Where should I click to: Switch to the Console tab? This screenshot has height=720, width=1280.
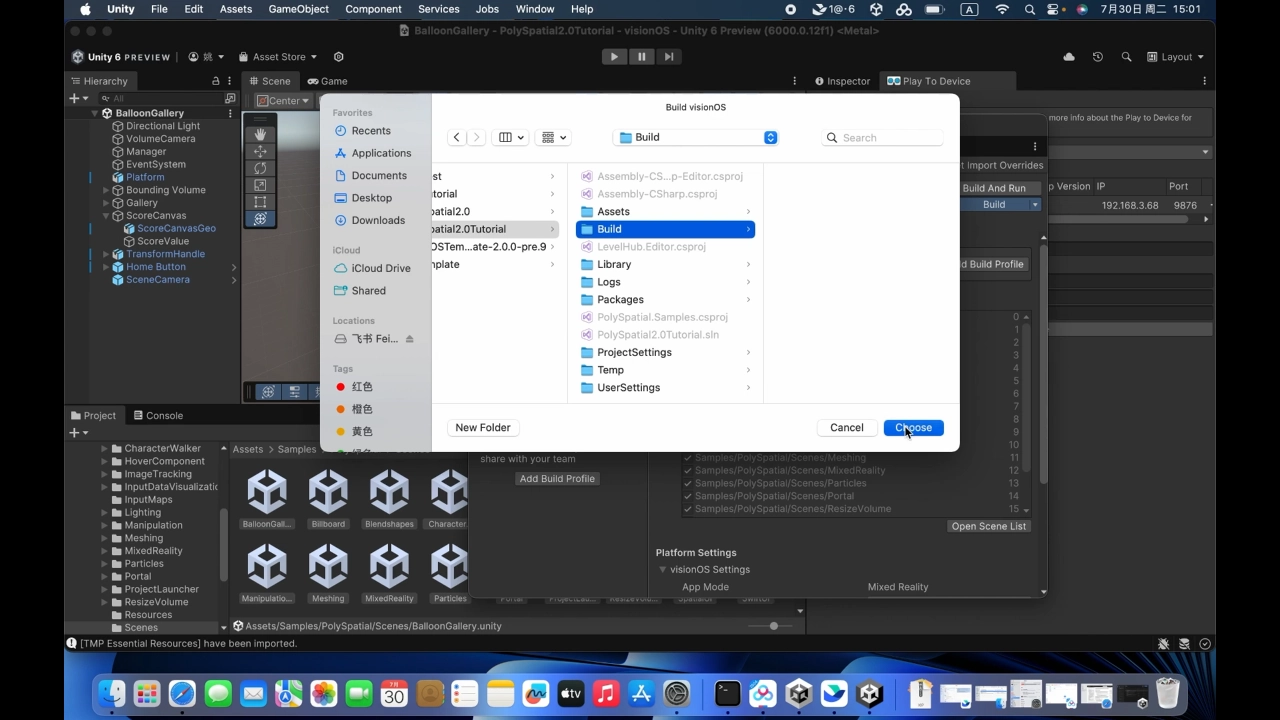pos(157,416)
